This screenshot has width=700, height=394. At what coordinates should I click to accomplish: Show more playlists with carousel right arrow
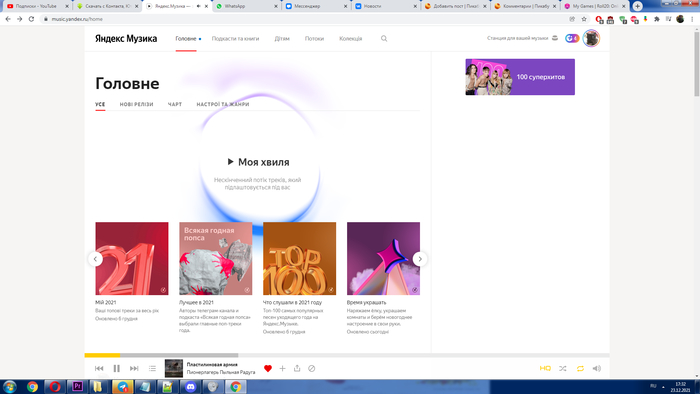420,259
